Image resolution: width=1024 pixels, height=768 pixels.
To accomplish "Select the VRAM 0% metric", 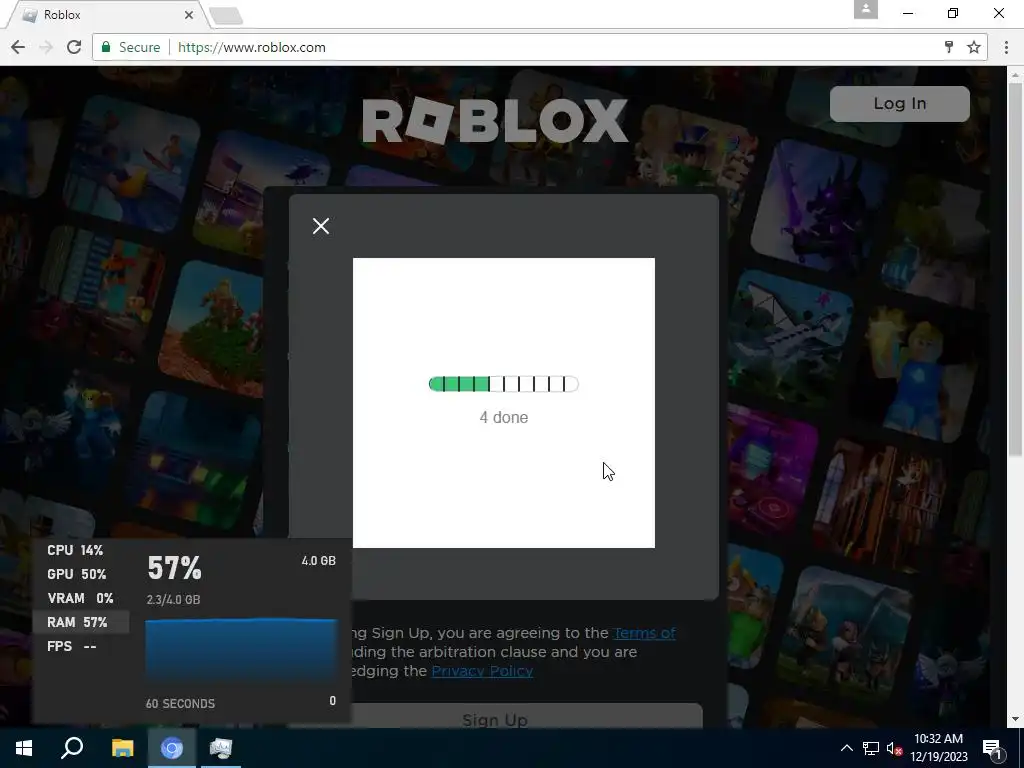I will [81, 598].
